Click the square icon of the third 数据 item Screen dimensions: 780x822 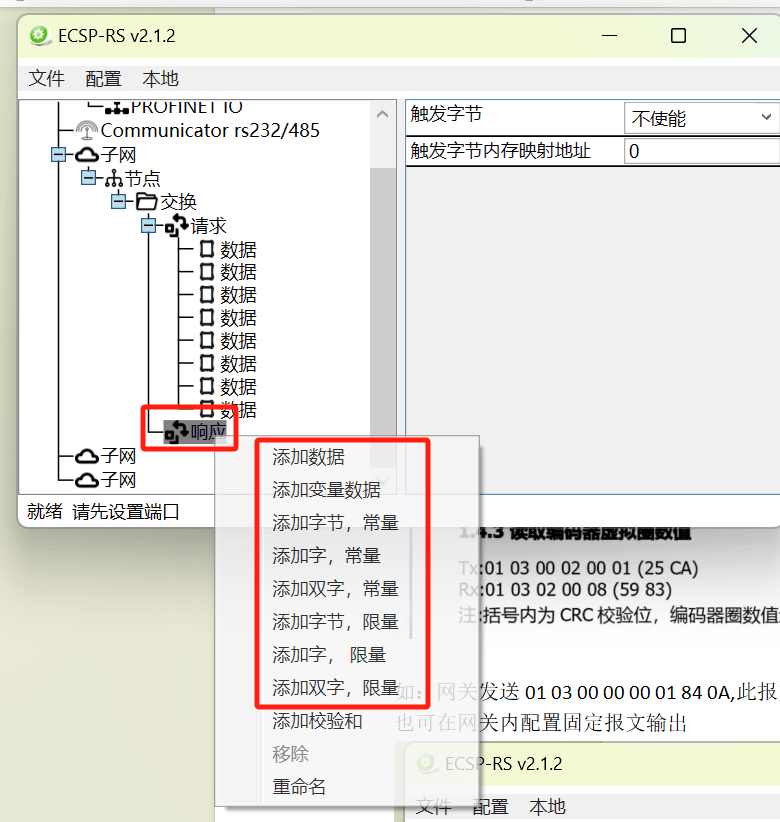click(207, 295)
